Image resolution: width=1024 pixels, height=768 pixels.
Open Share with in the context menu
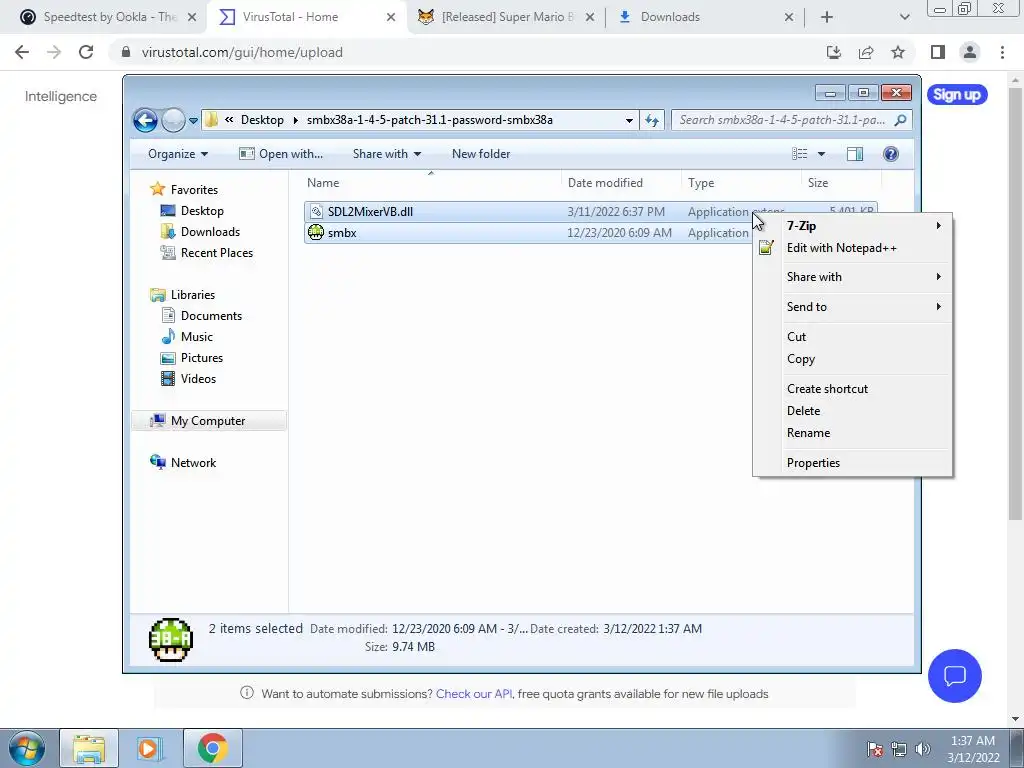(852, 277)
